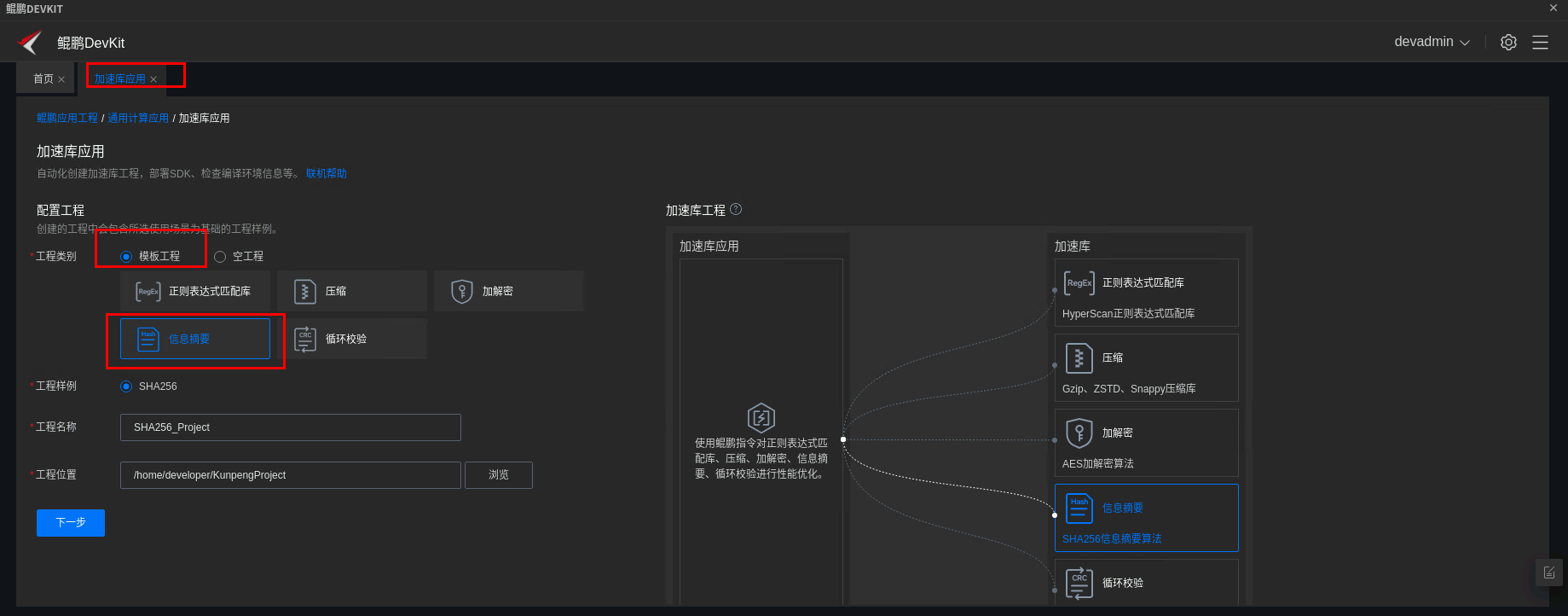The width and height of the screenshot is (1568, 616).
Task: Choose the 信息摘要 scenario card
Action: click(x=195, y=339)
